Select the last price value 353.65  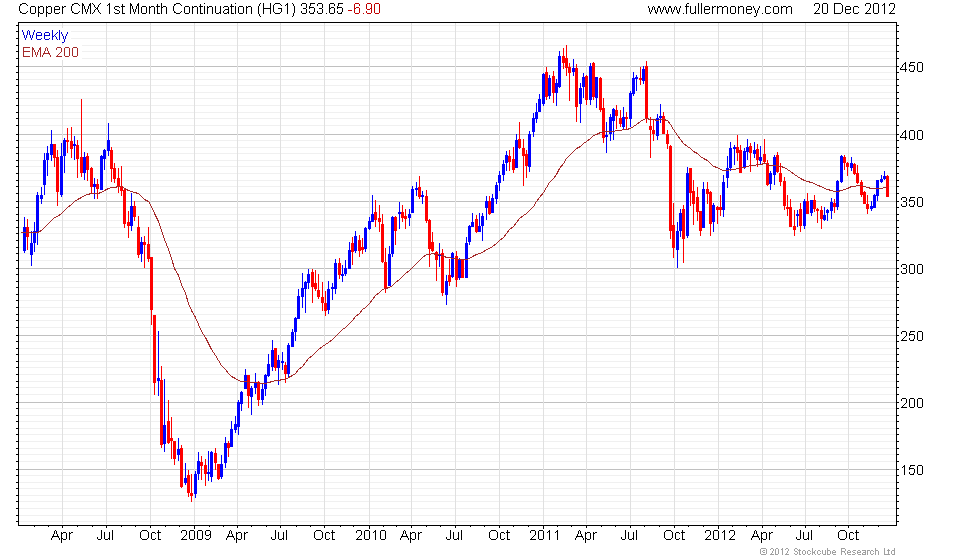(321, 9)
